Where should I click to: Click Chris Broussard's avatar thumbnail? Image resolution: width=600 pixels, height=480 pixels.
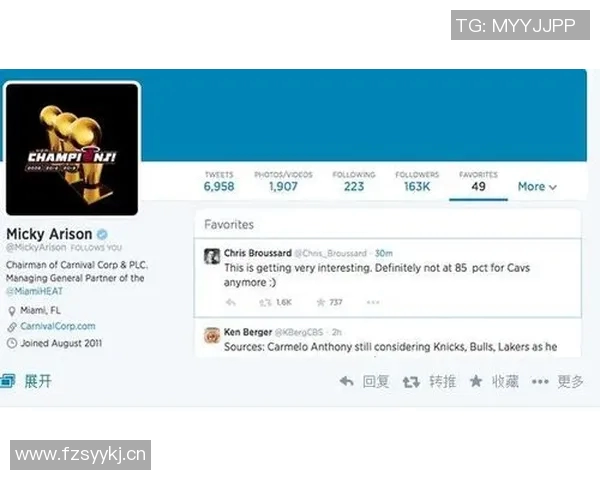(212, 256)
